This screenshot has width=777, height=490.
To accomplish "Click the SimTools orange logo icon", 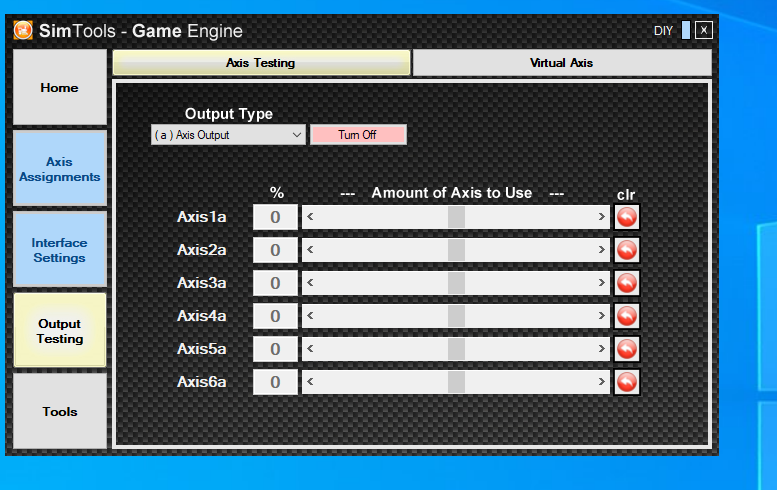I will tap(23, 30).
